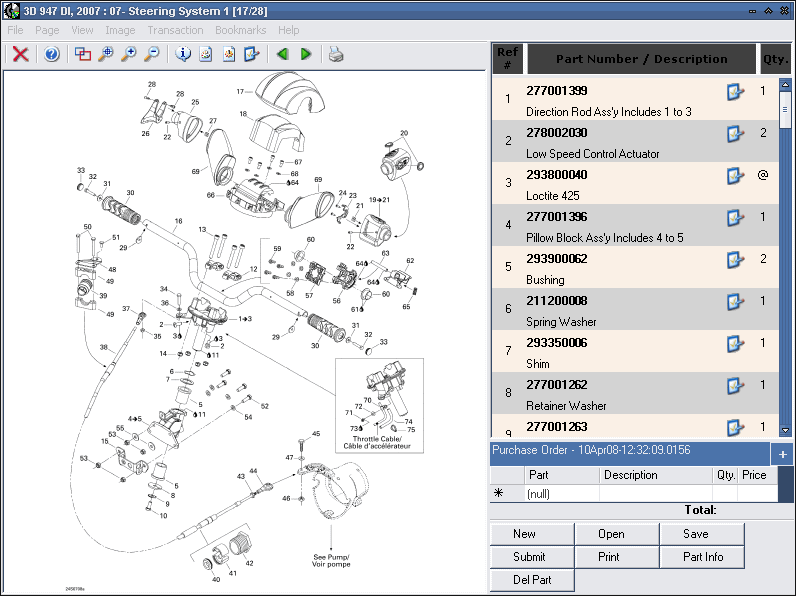Go to previous page with green left arrow
The height and width of the screenshot is (596, 796).
[283, 54]
